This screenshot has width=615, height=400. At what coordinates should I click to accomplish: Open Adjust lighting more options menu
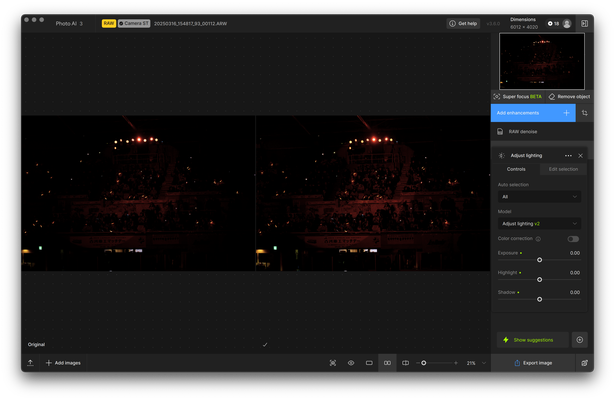coord(568,156)
